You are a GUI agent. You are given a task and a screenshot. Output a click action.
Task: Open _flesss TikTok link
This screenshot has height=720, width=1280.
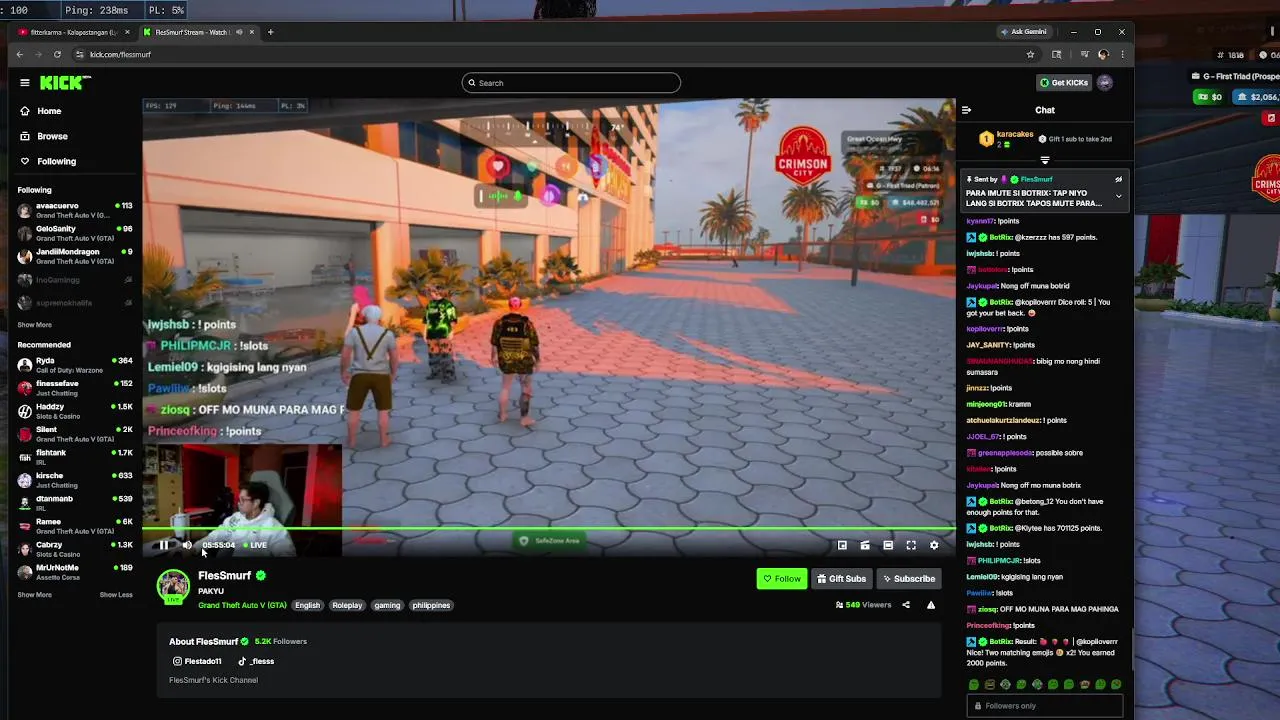(256, 661)
